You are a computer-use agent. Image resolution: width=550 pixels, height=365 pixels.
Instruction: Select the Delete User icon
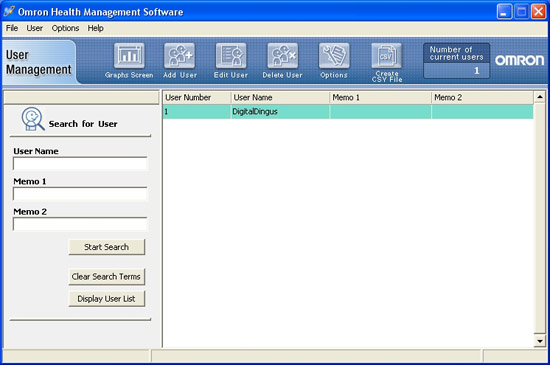[x=282, y=56]
